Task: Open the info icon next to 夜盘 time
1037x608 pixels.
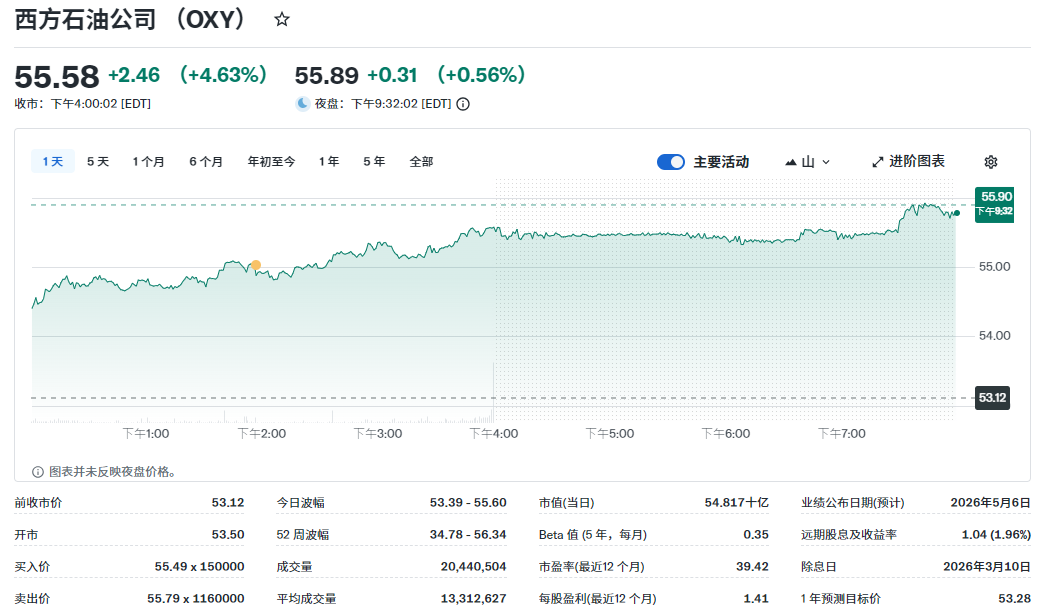Action: tap(462, 103)
